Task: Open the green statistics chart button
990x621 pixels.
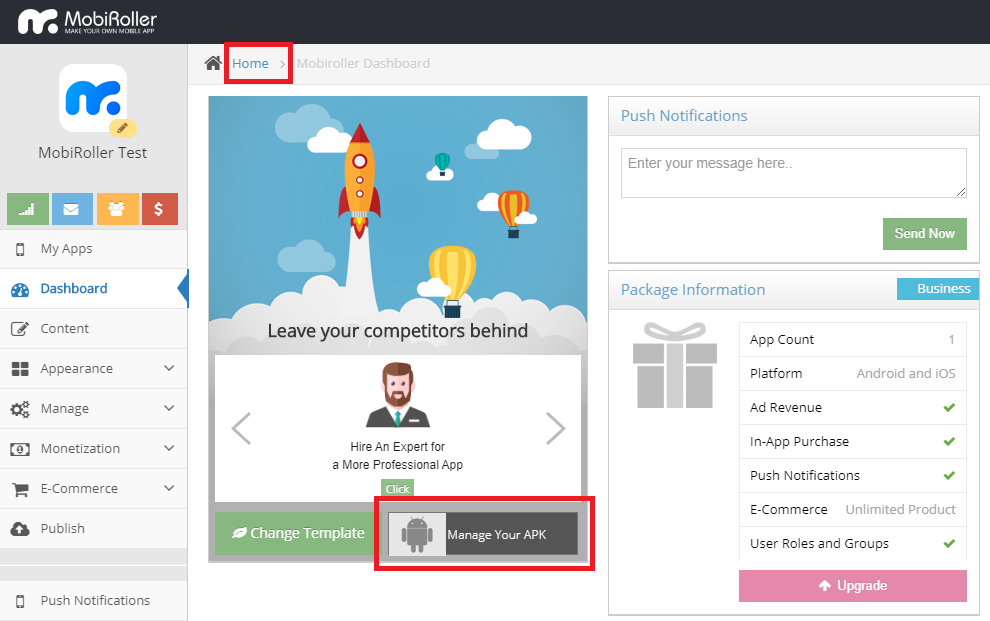Action: coord(28,209)
